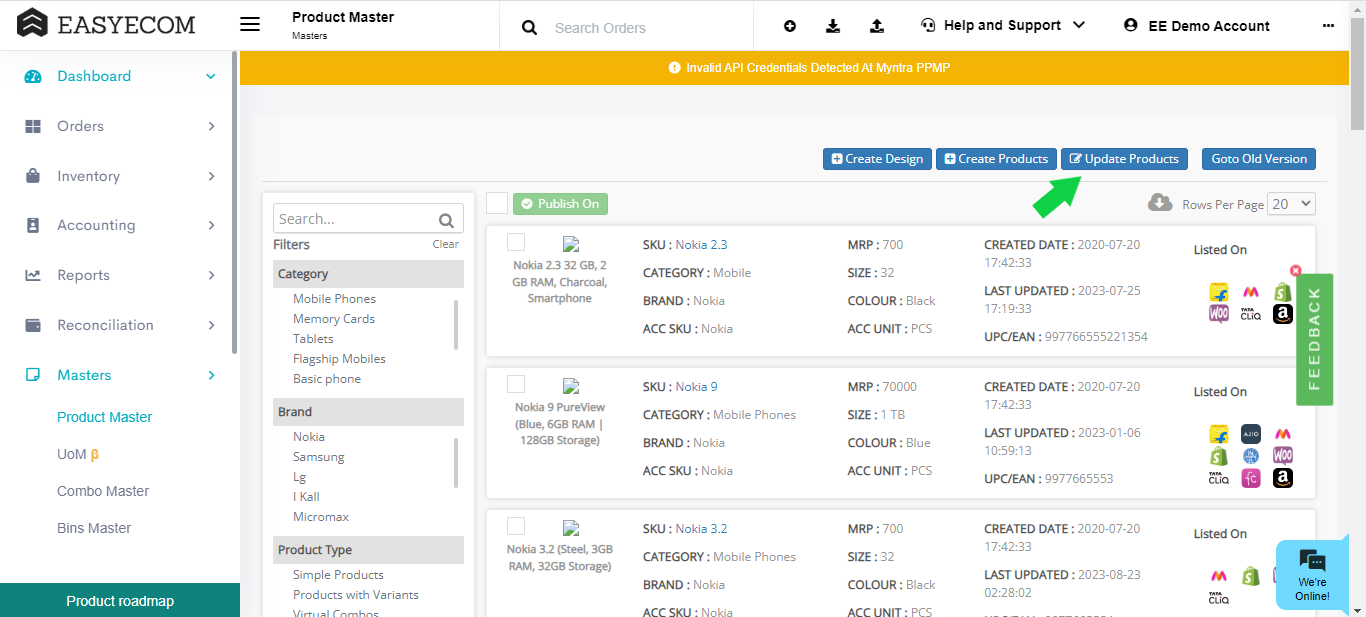Image resolution: width=1366 pixels, height=617 pixels.
Task: Click Myntra icon on Nokia 2.3 card
Action: 1250,293
